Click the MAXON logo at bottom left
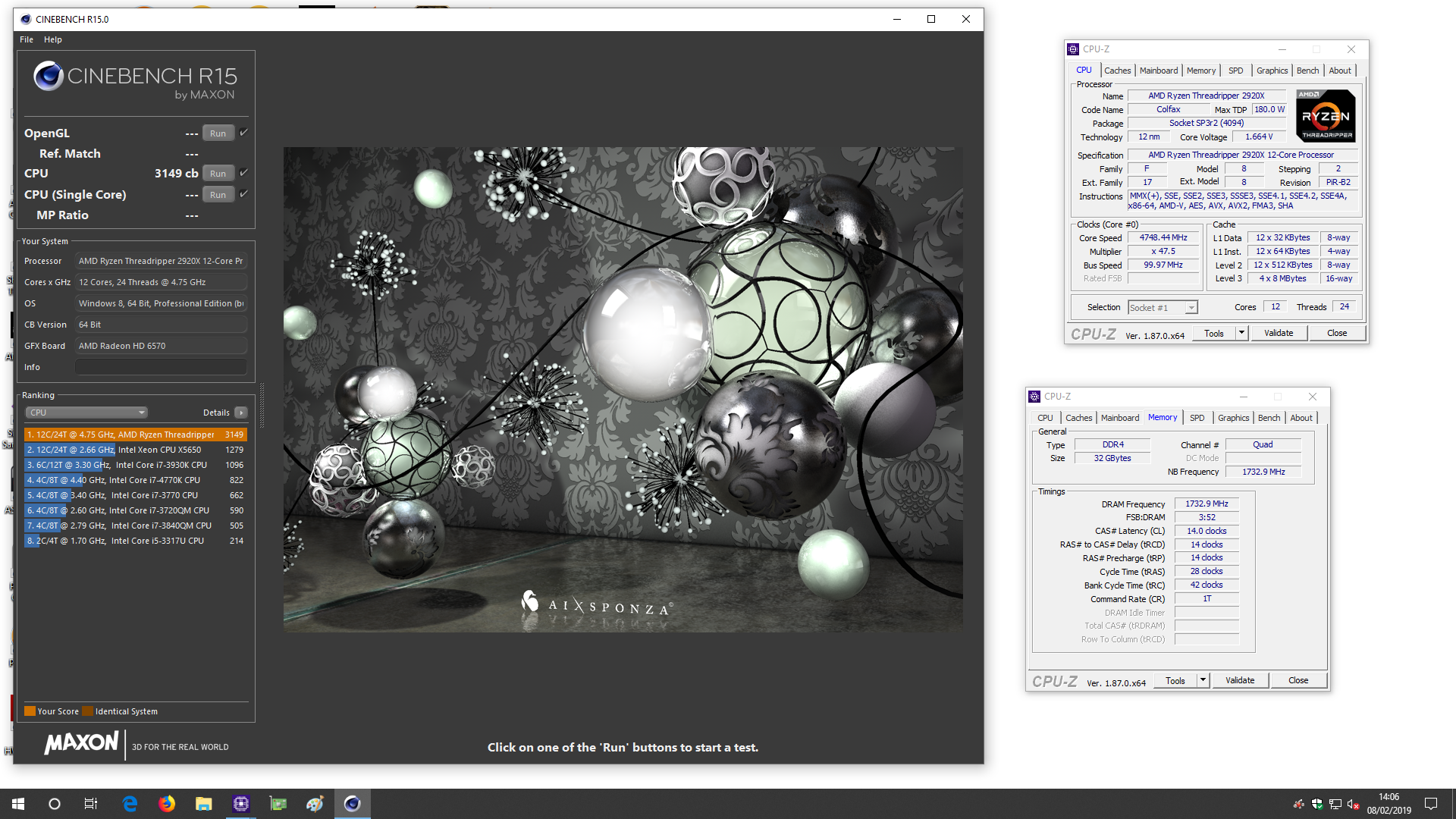The width and height of the screenshot is (1456, 819). click(x=81, y=742)
